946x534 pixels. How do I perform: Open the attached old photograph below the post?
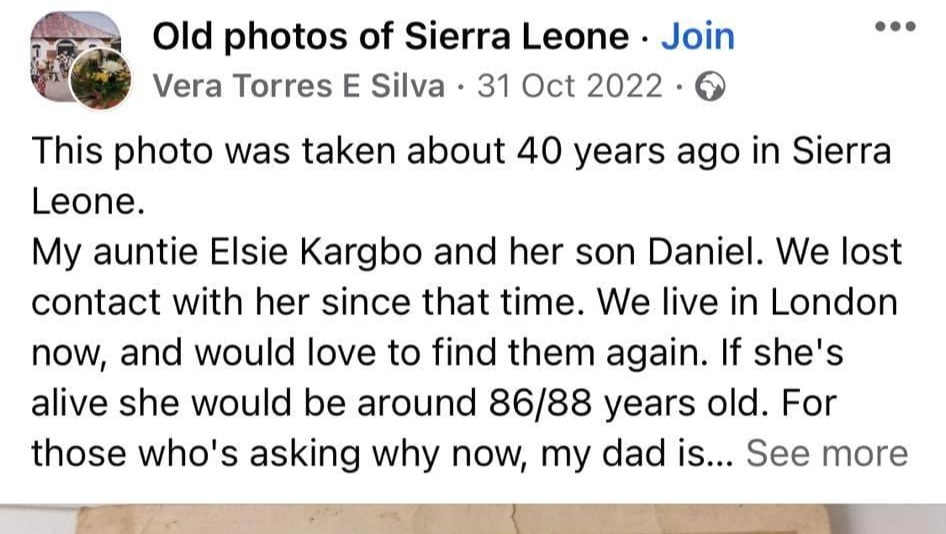coord(473,519)
